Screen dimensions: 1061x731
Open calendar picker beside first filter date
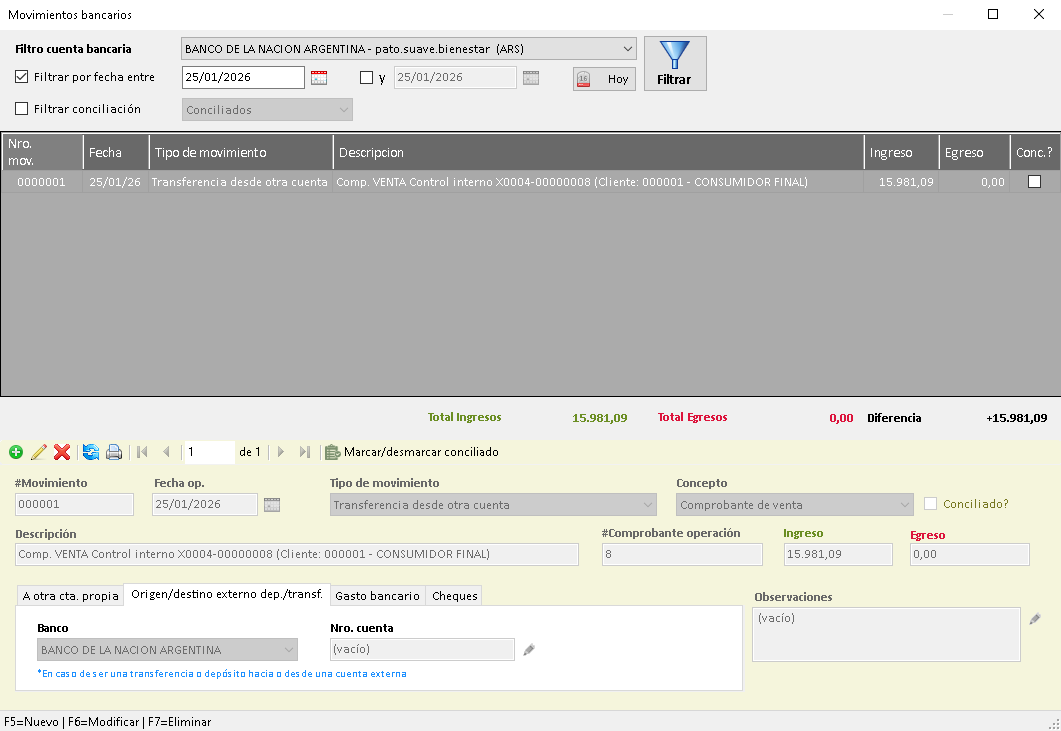(x=319, y=78)
